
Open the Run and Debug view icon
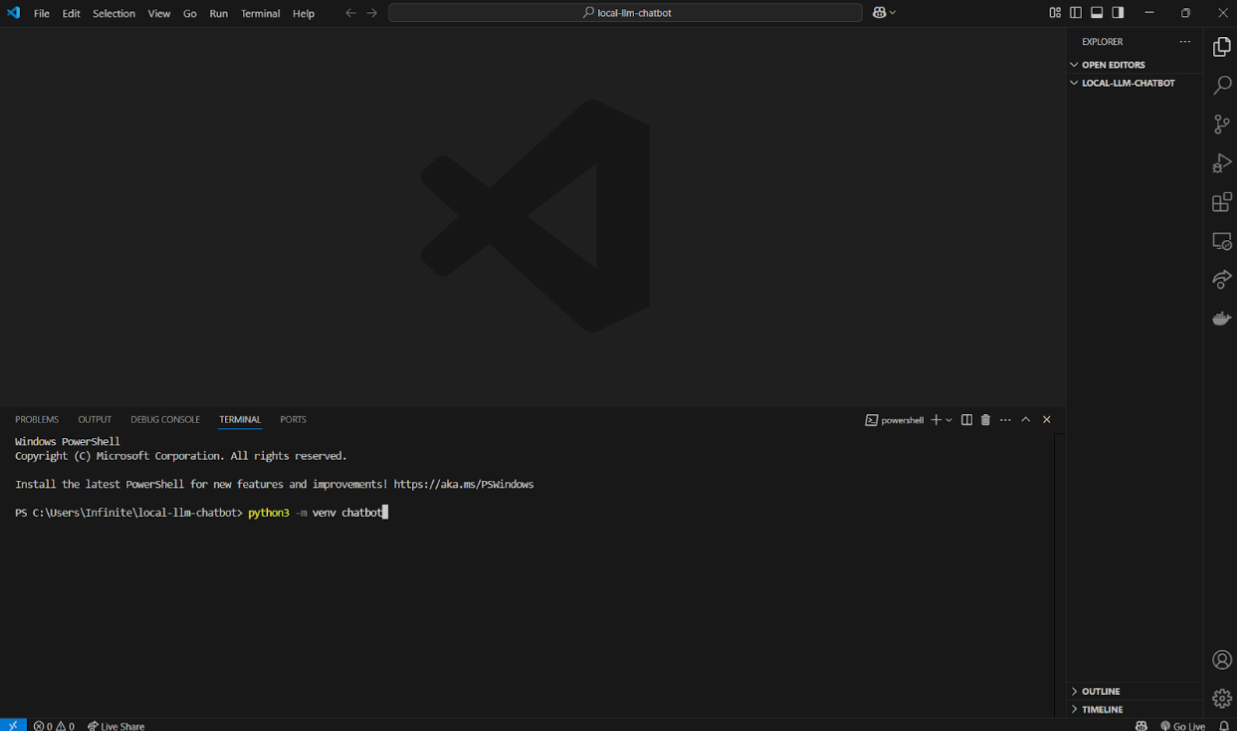tap(1221, 163)
